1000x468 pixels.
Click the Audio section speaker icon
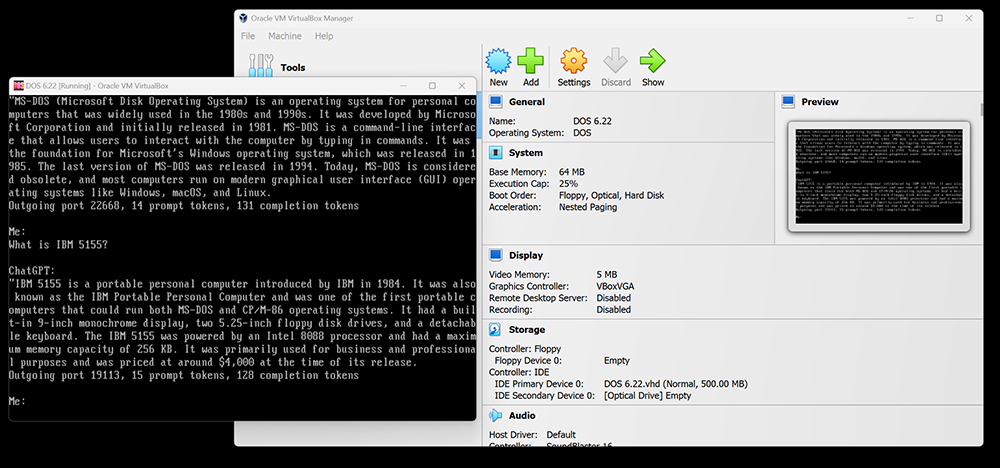click(x=496, y=415)
